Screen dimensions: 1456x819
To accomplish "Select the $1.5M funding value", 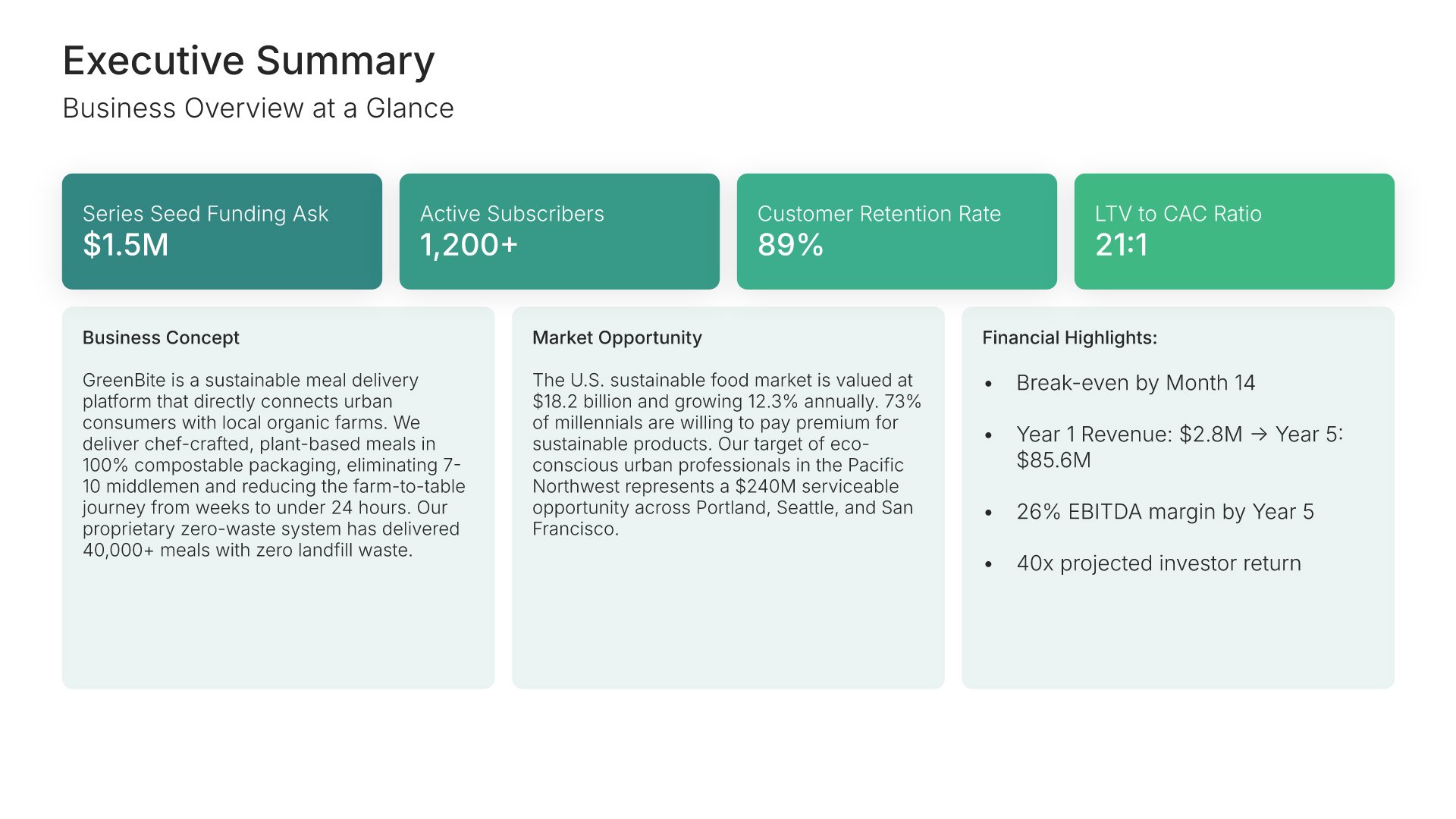I will pyautogui.click(x=126, y=245).
